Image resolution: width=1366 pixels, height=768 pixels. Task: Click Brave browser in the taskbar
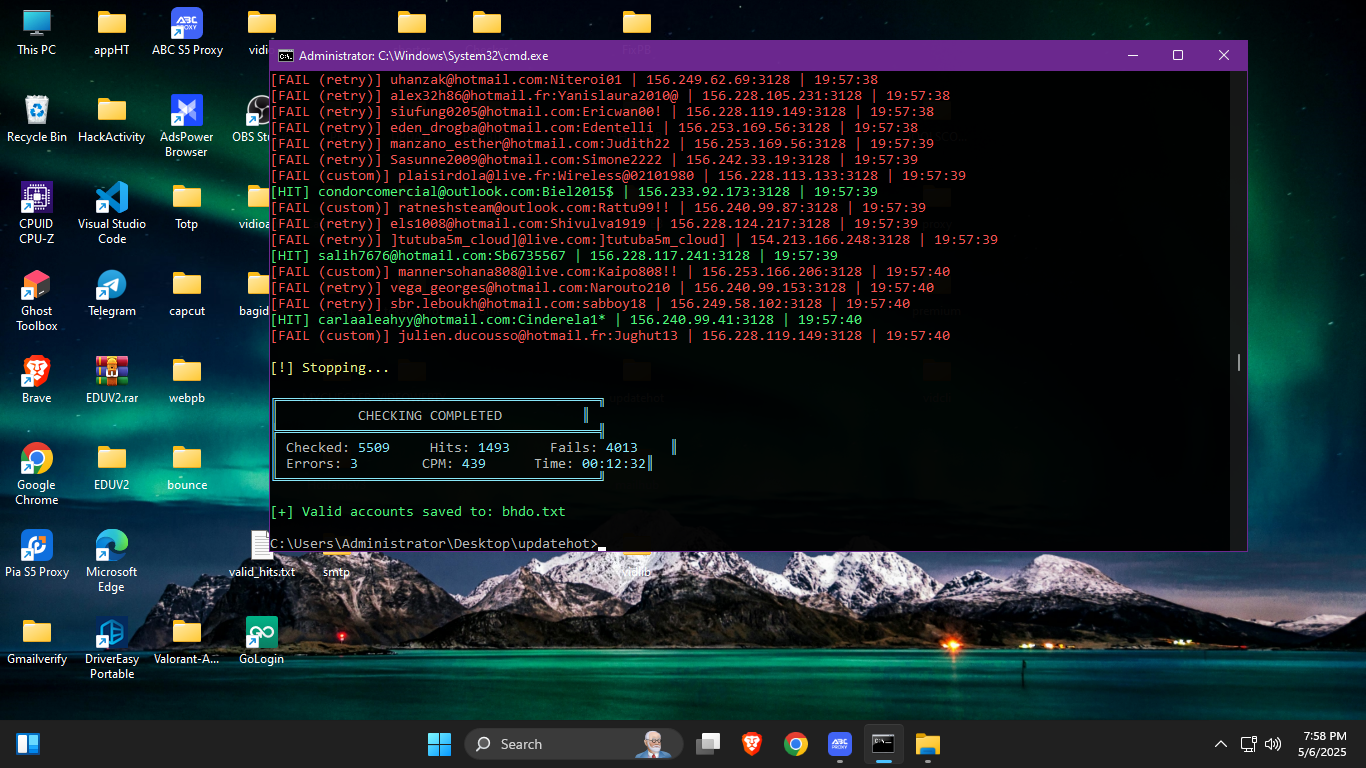(x=752, y=744)
